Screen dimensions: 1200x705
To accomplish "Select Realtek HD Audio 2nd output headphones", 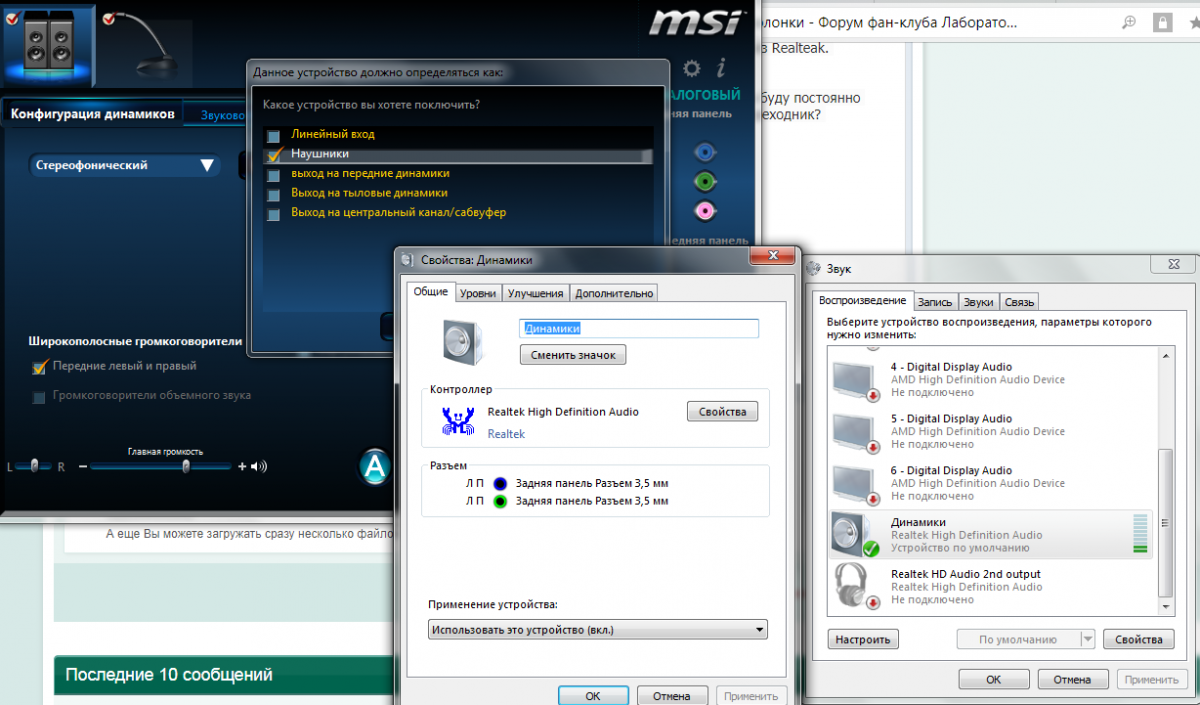I will pyautogui.click(x=965, y=587).
